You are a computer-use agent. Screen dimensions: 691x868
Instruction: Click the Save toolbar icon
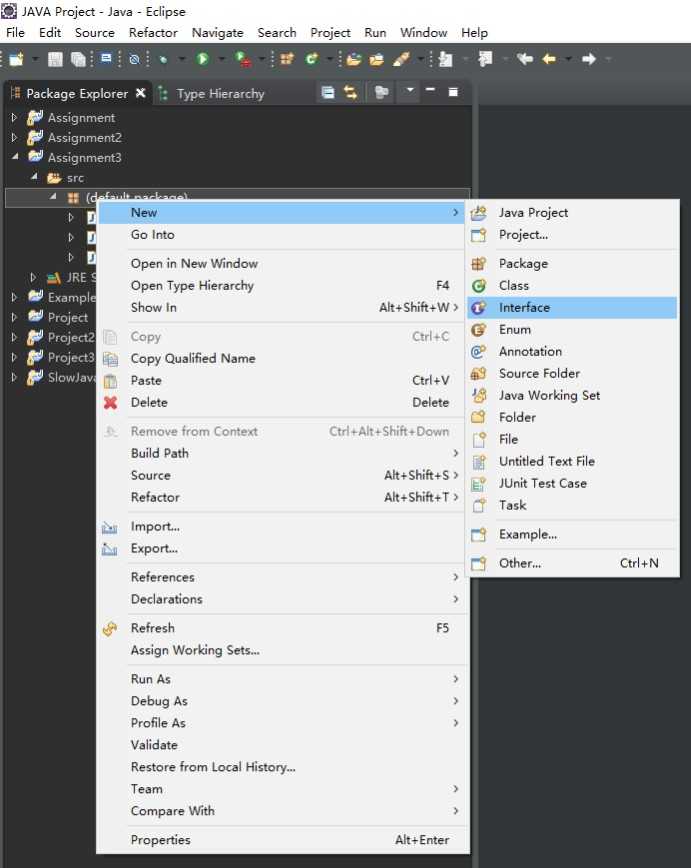point(55,59)
